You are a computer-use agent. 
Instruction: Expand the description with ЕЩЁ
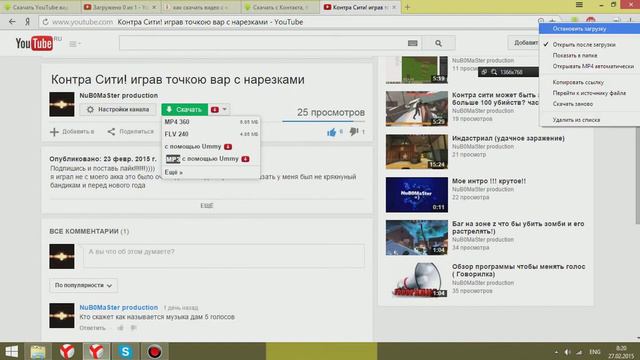(207, 206)
